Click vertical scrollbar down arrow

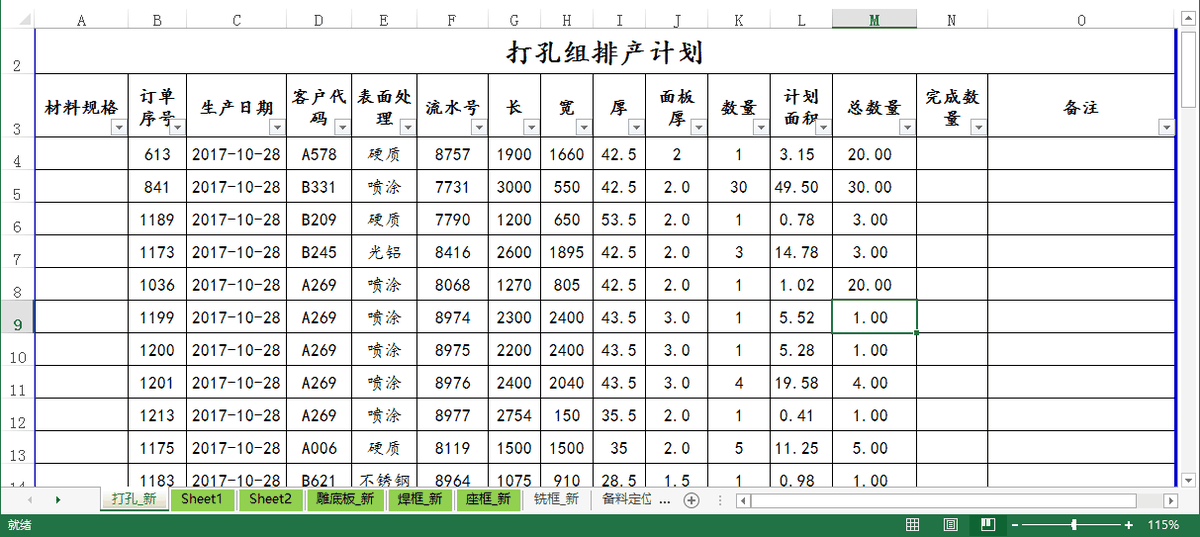(1189, 479)
